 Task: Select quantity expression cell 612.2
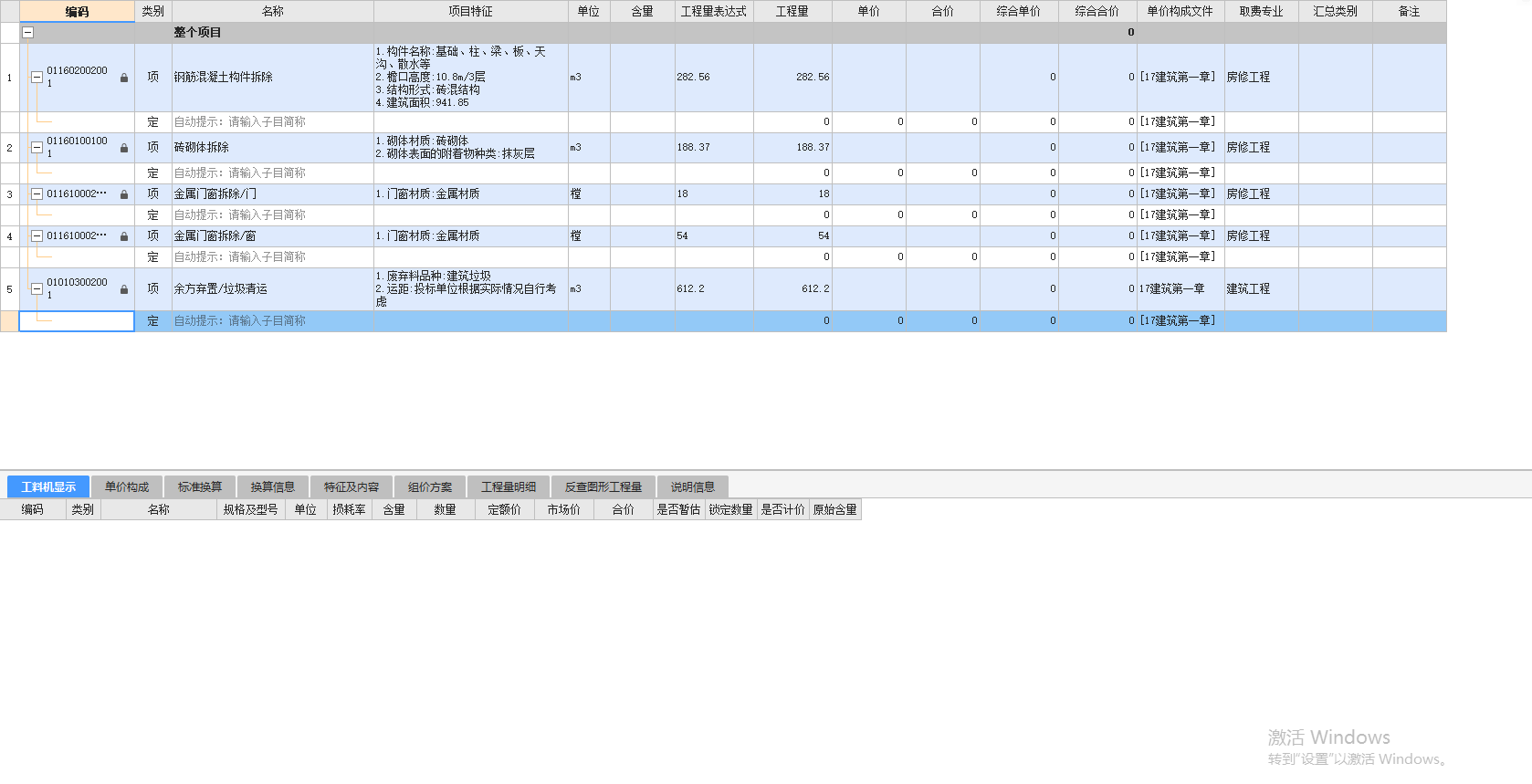point(714,288)
